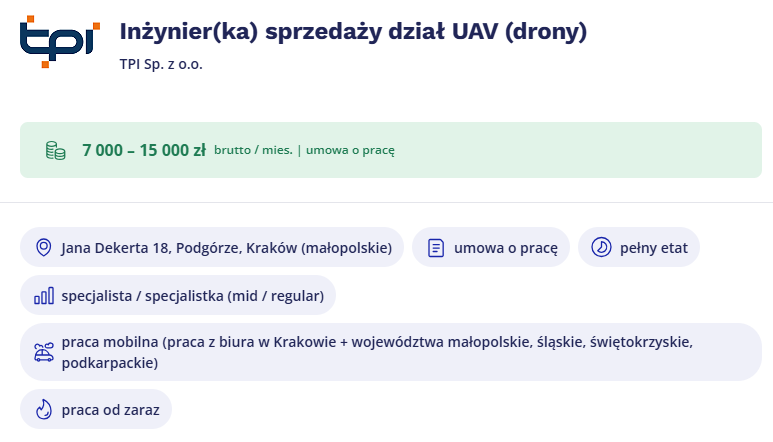Click the job title heading

353,32
